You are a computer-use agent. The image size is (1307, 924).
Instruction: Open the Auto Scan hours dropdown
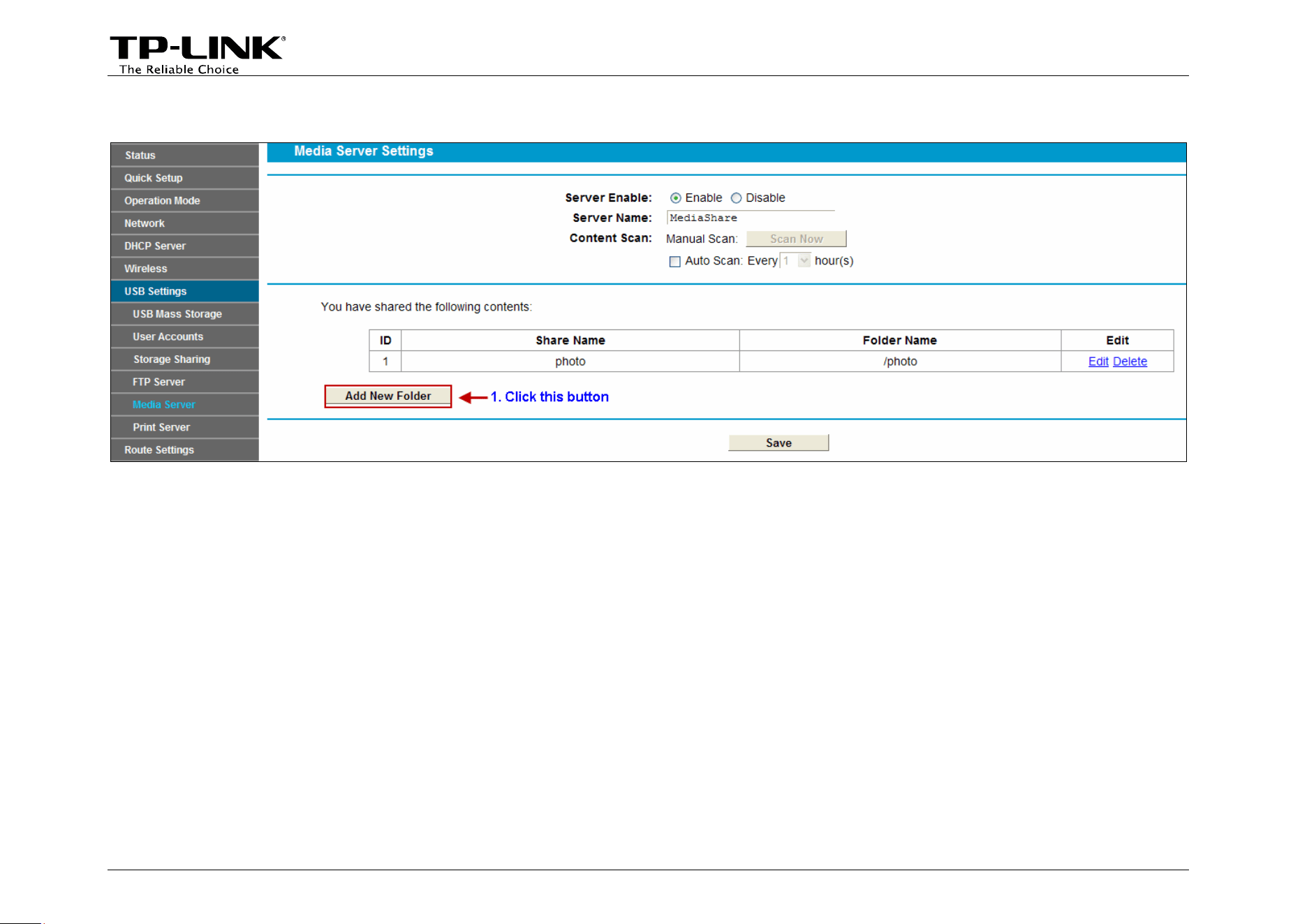coord(795,261)
